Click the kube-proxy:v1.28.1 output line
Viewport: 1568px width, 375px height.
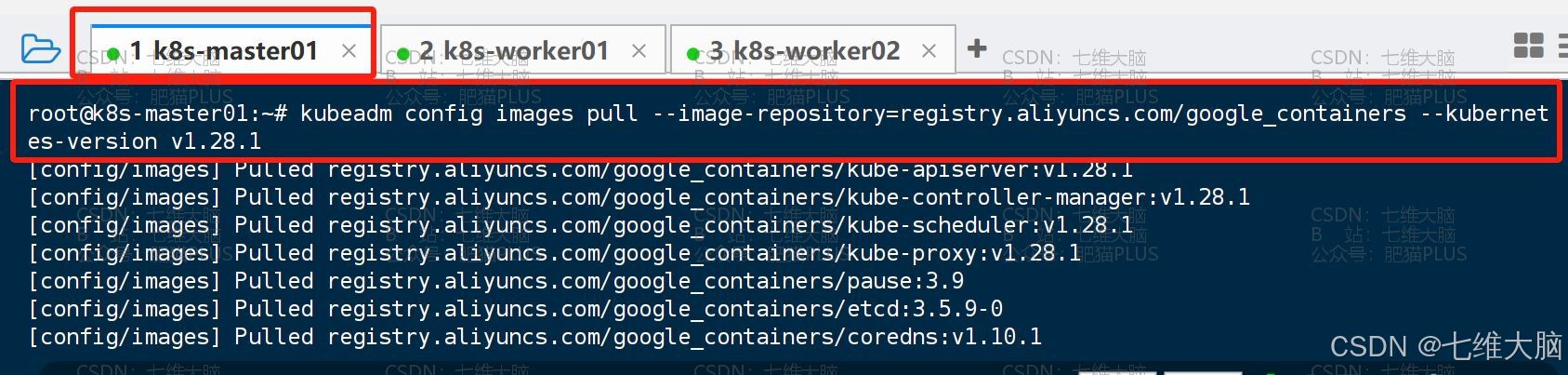click(555, 253)
